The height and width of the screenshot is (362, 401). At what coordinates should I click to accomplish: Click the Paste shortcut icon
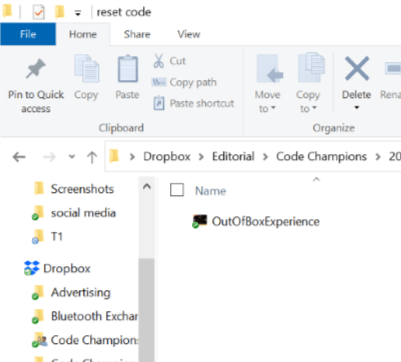click(x=159, y=103)
